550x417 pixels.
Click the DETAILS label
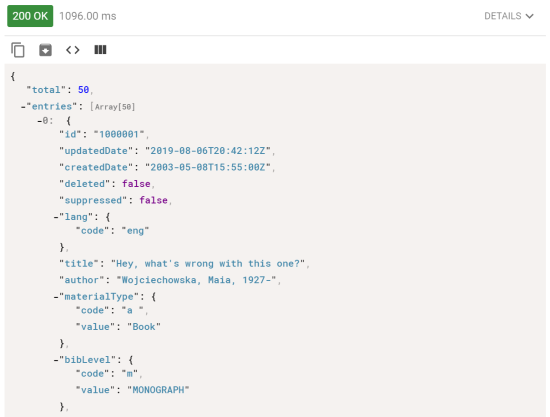point(502,16)
